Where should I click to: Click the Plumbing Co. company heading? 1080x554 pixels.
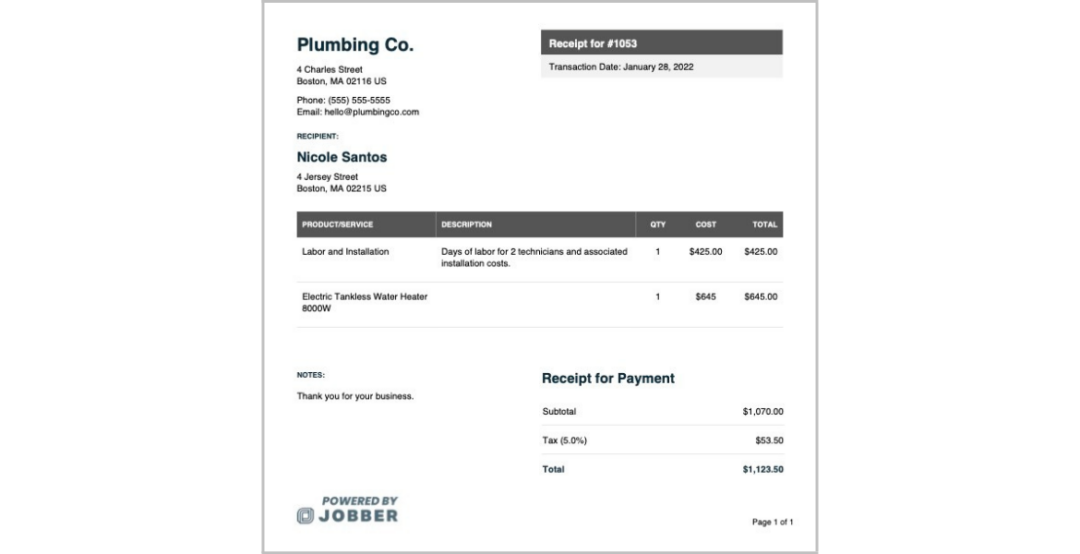pyautogui.click(x=355, y=45)
